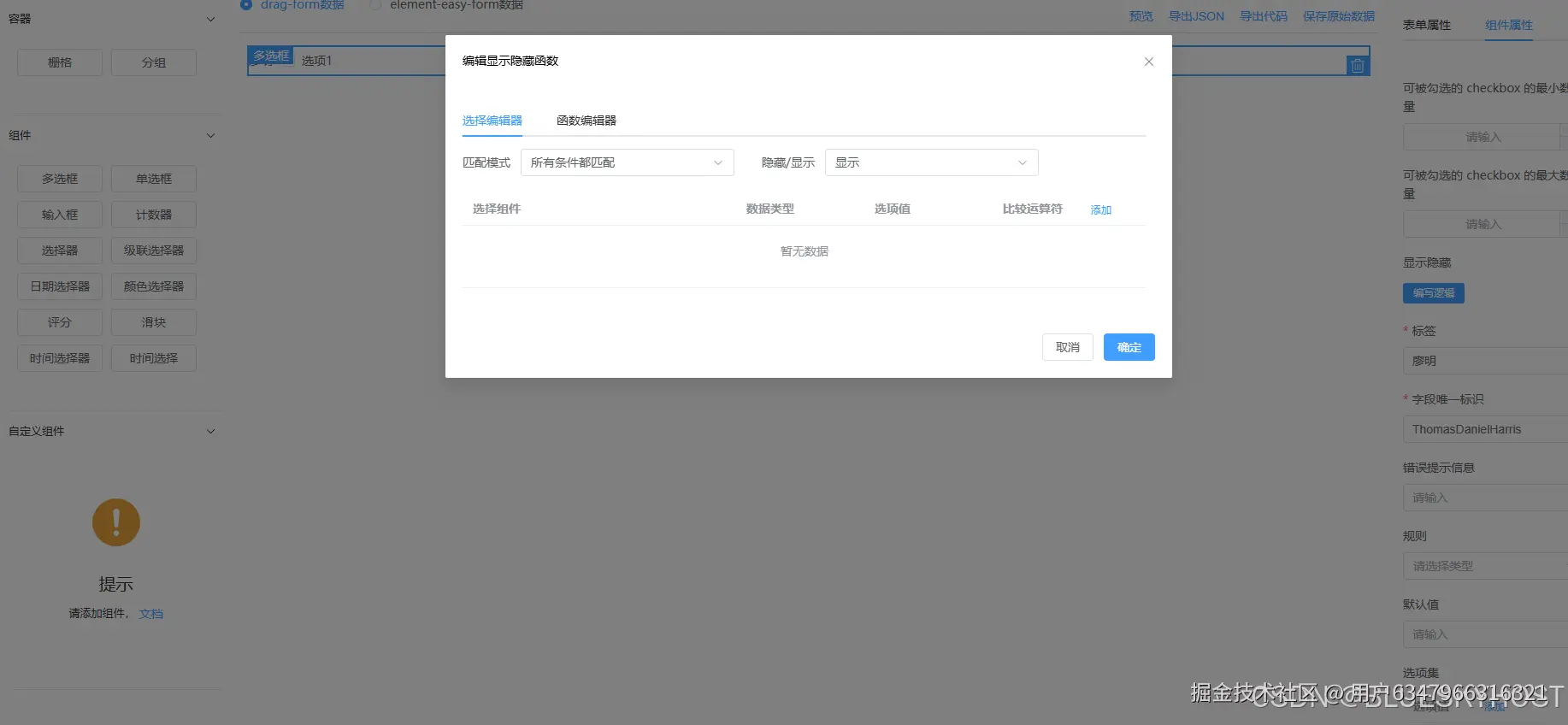Collapse the 容器 section
Image resolution: width=1568 pixels, height=725 pixels.
coord(210,19)
